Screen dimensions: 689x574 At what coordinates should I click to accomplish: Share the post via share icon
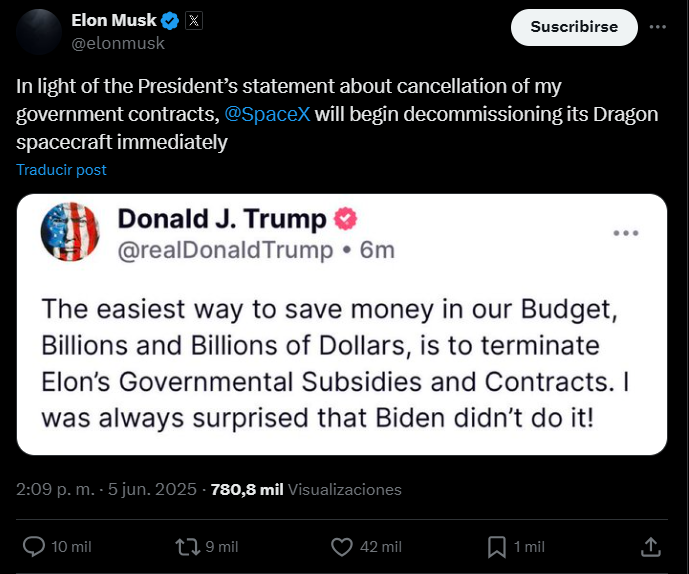point(650,546)
